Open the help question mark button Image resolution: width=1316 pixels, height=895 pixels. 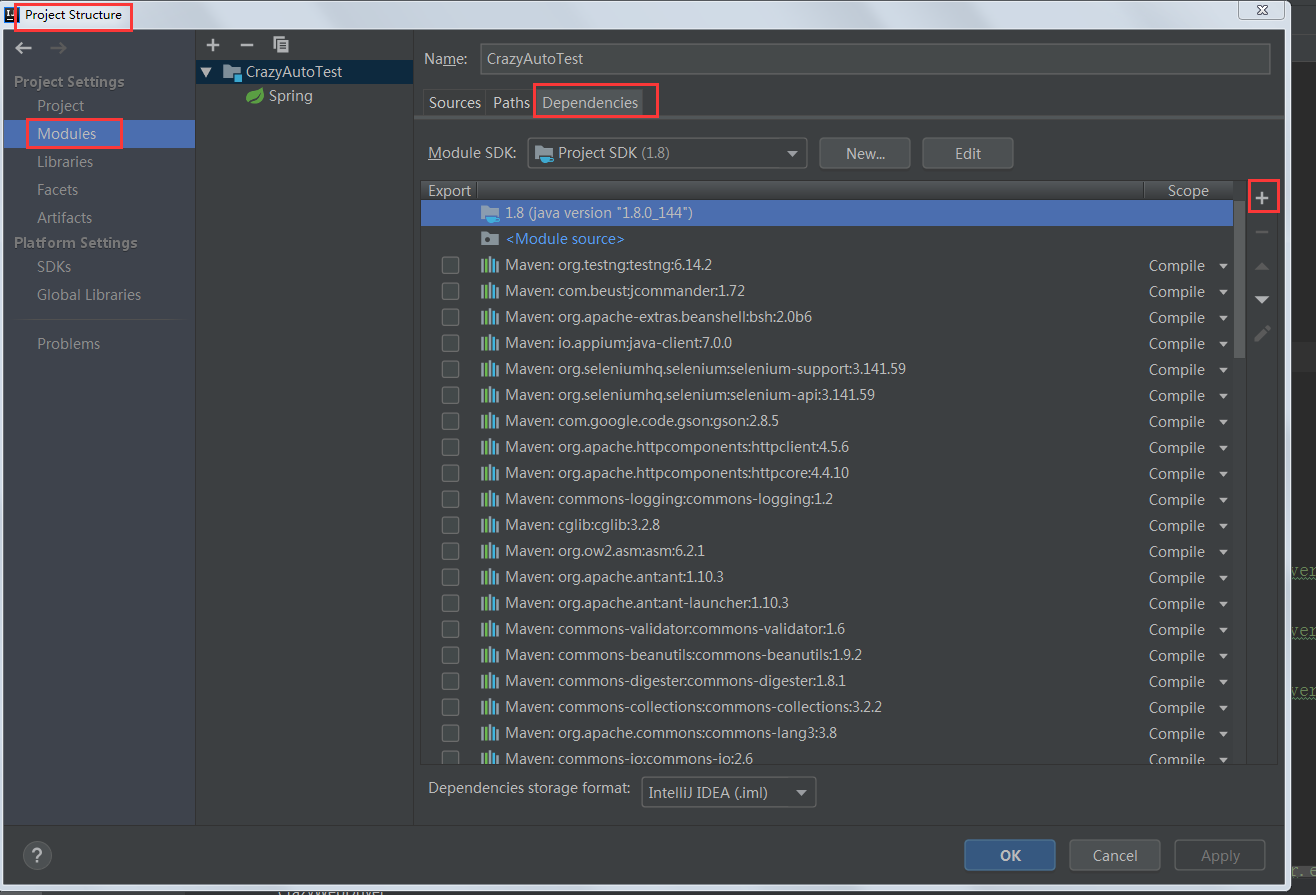point(36,855)
